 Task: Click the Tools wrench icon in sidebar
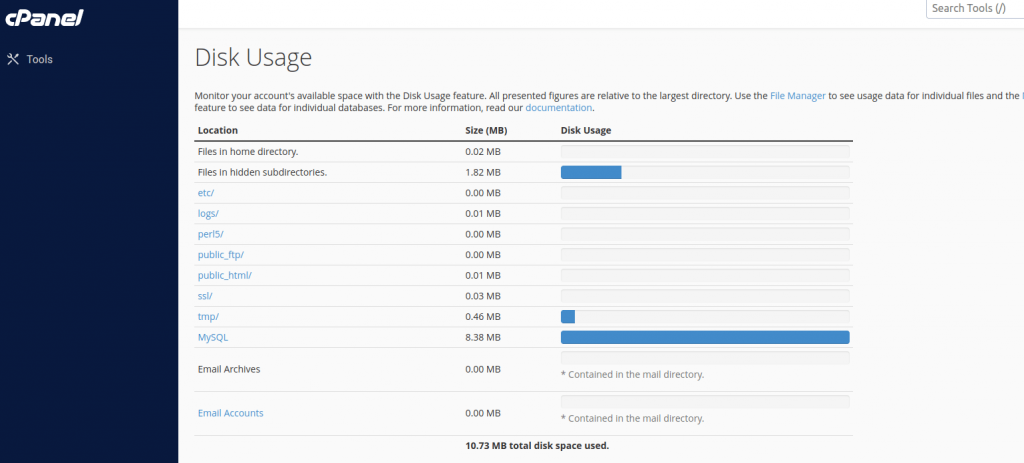pos(13,59)
